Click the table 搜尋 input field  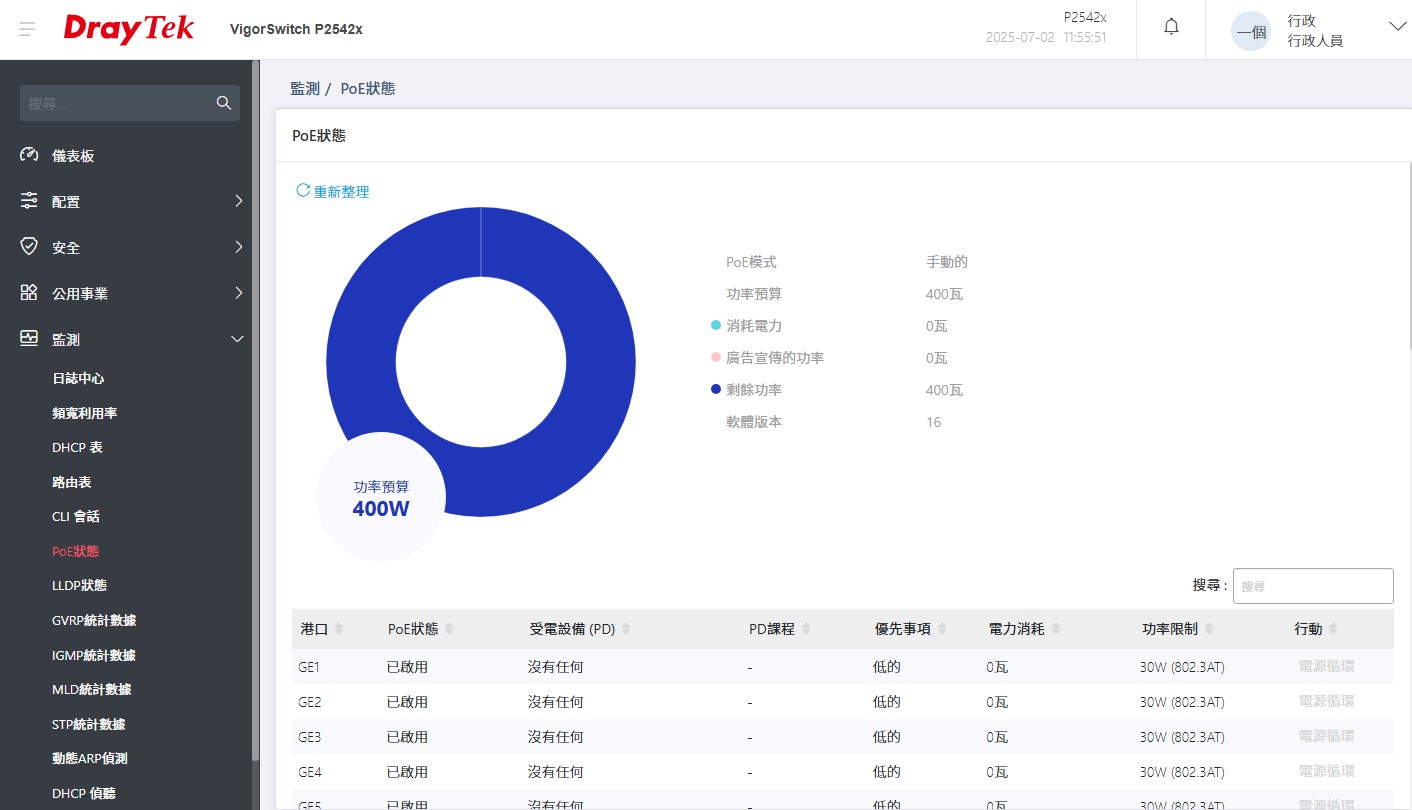[x=1312, y=586]
